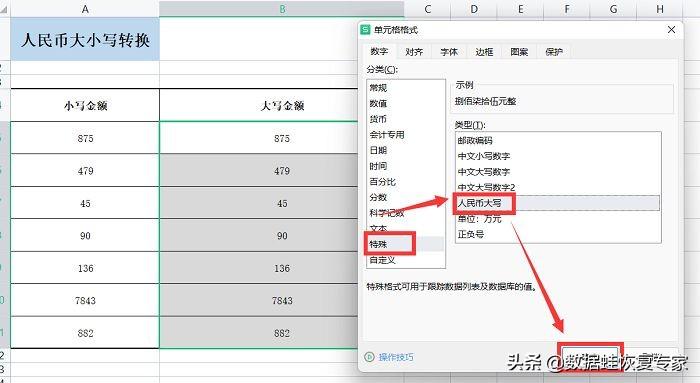The width and height of the screenshot is (700, 383).
Task: Close the 单元格格式 dialog
Action: [x=671, y=30]
